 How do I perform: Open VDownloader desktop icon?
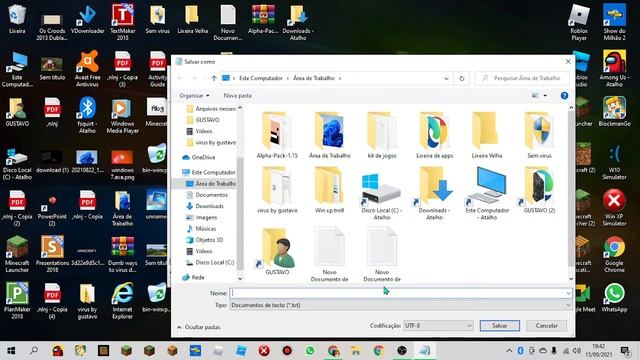87,19
